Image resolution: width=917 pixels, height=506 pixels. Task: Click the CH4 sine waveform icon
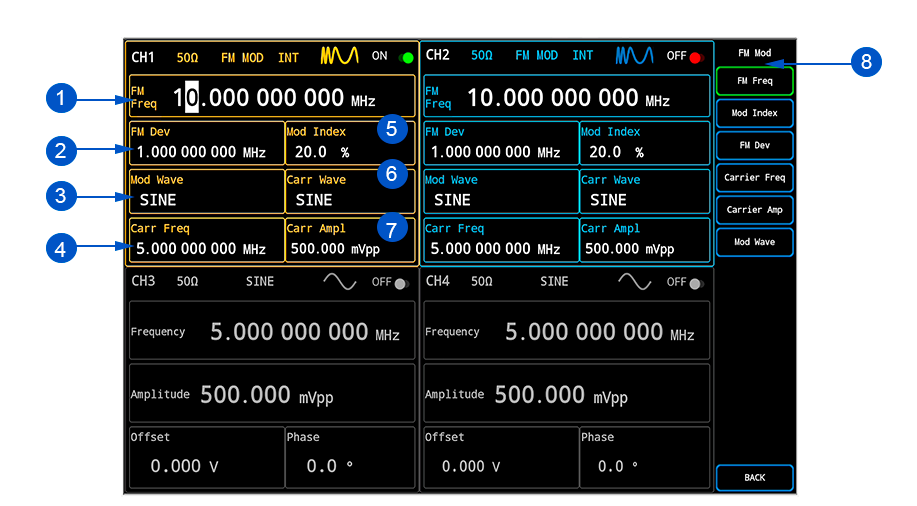pyautogui.click(x=635, y=281)
